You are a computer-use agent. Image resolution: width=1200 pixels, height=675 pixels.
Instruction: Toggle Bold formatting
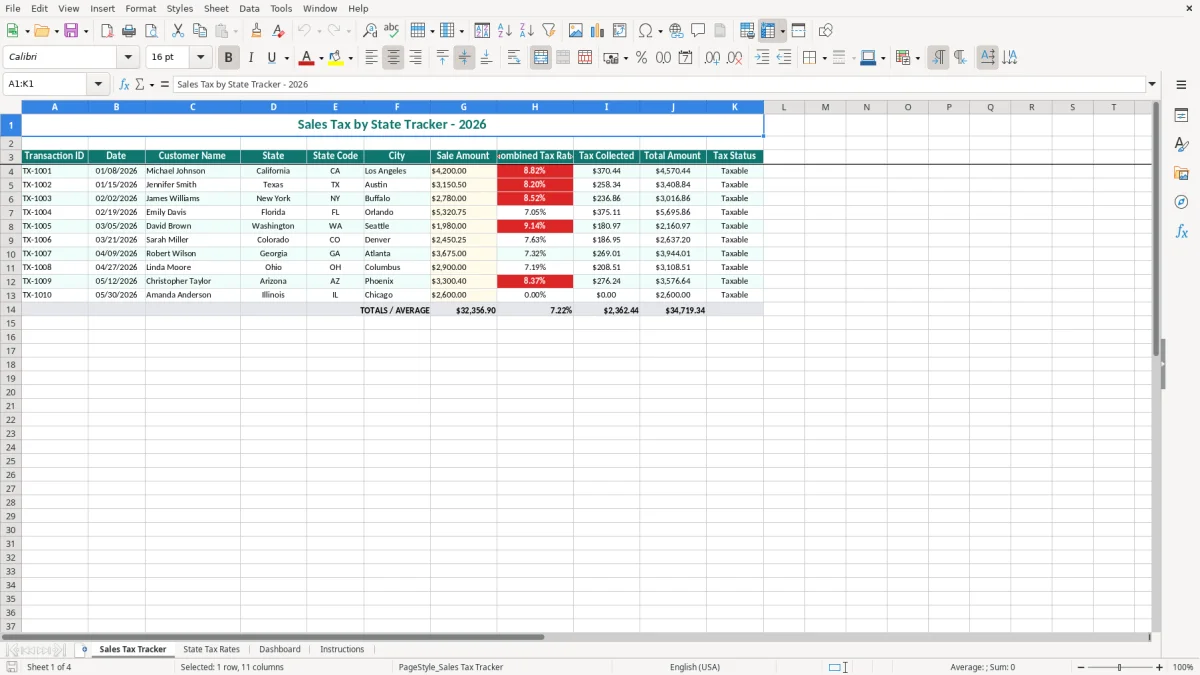[x=229, y=58]
